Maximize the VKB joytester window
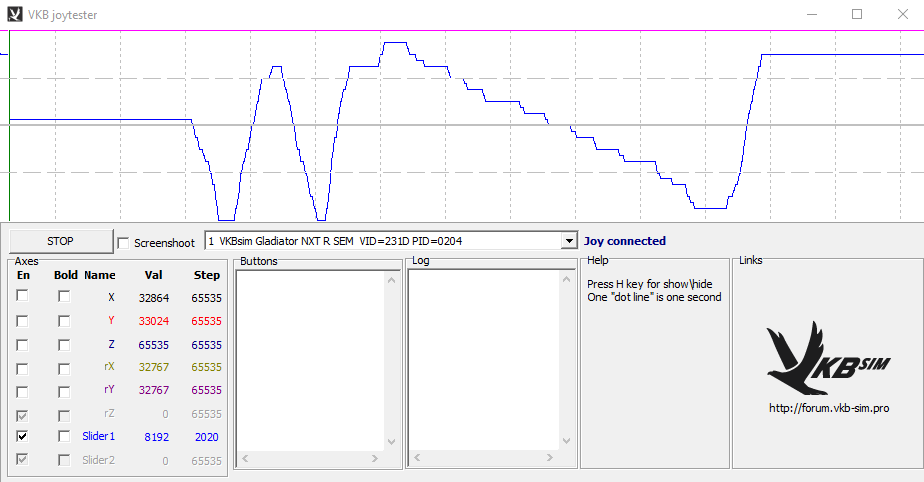This screenshot has width=924, height=482. (x=857, y=14)
